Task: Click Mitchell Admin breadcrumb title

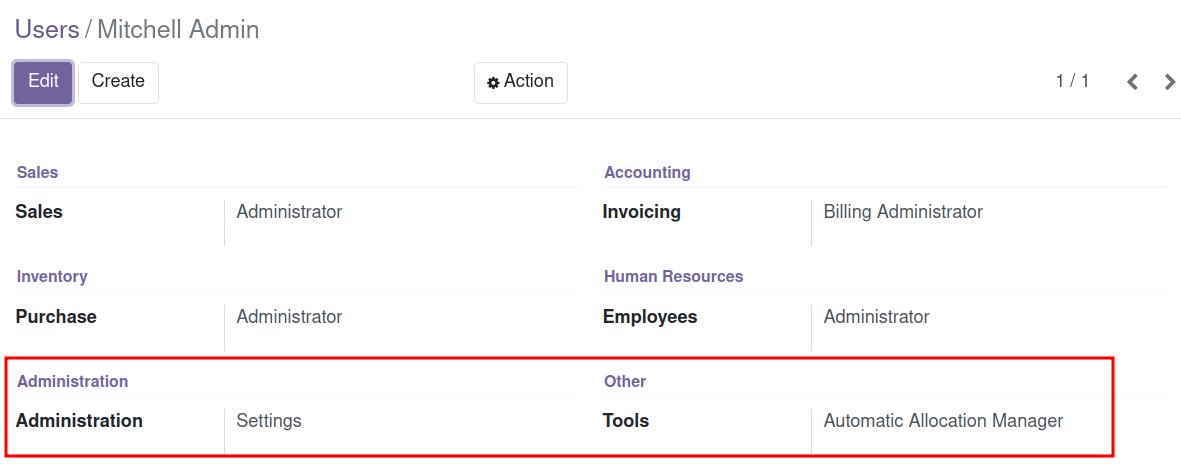Action: [179, 29]
